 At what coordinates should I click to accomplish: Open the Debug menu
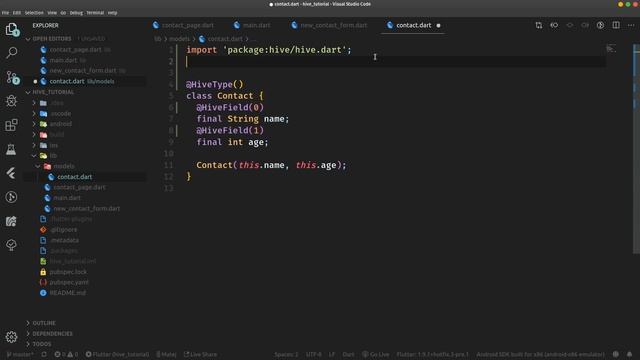click(x=76, y=13)
